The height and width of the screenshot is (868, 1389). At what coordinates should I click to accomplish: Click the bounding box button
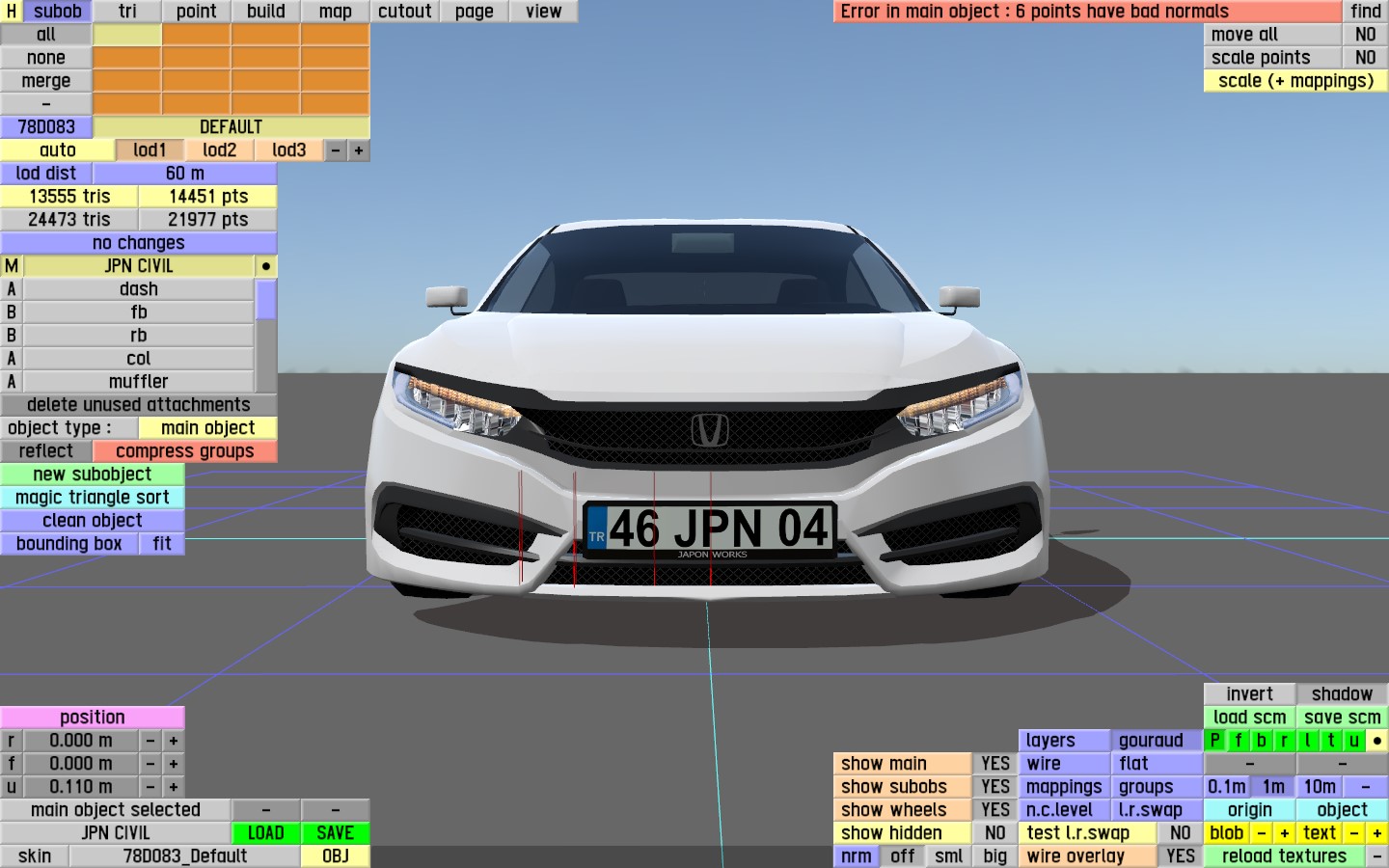click(x=69, y=544)
